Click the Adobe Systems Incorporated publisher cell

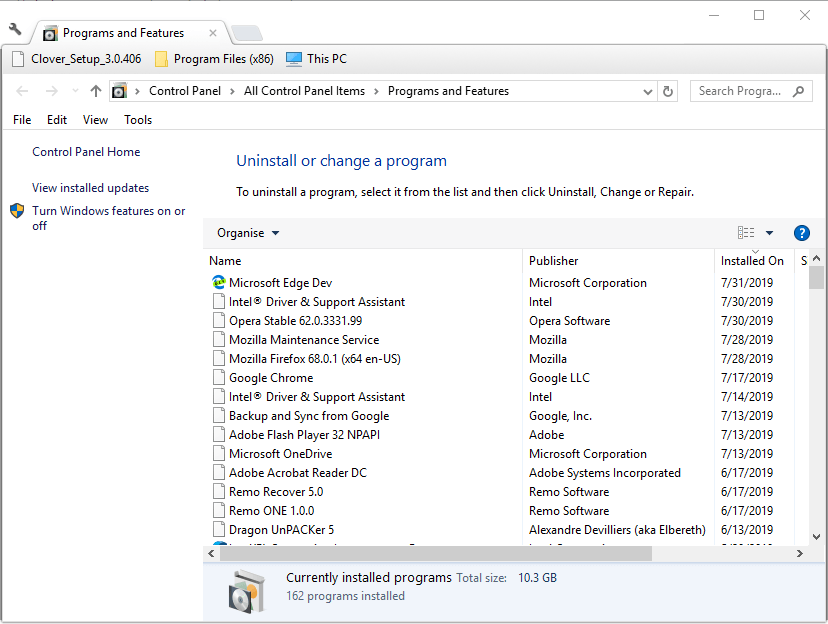click(x=605, y=473)
